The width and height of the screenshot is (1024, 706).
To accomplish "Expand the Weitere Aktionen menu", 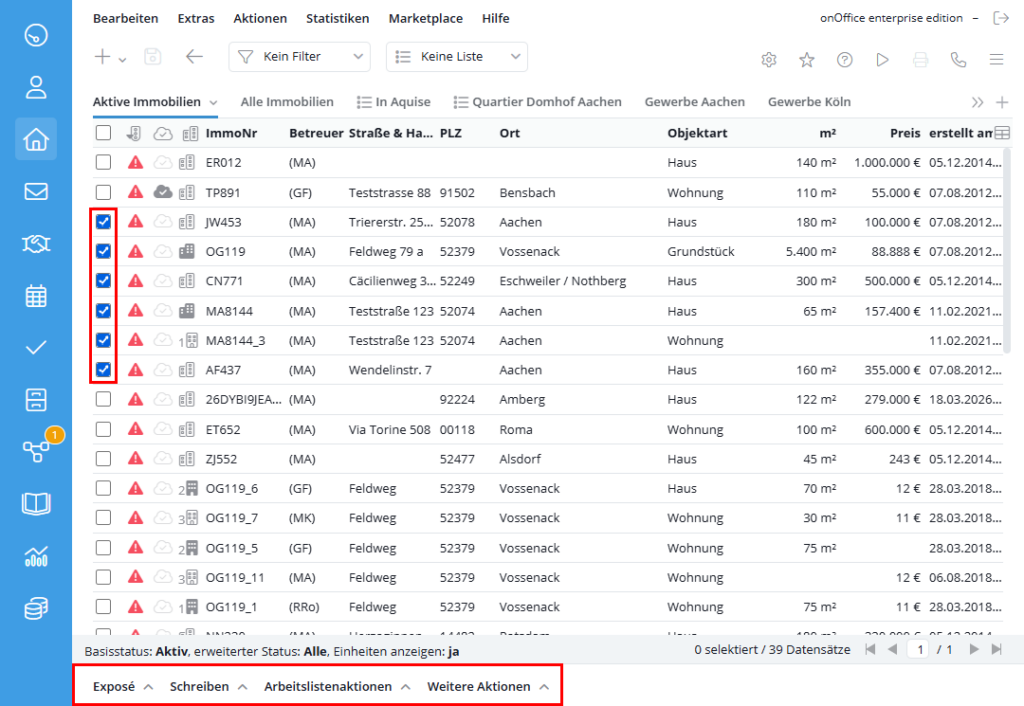I will pyautogui.click(x=488, y=686).
